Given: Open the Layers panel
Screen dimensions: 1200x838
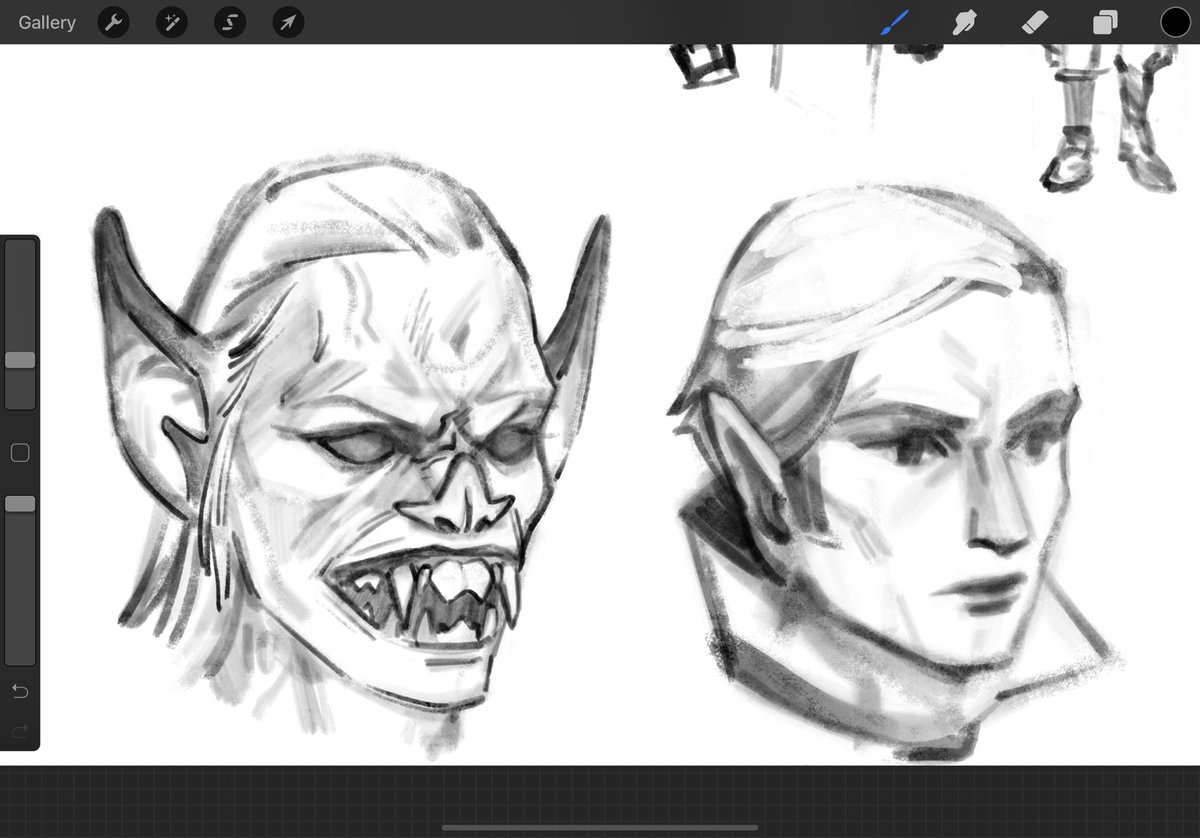Looking at the screenshot, I should [1105, 22].
